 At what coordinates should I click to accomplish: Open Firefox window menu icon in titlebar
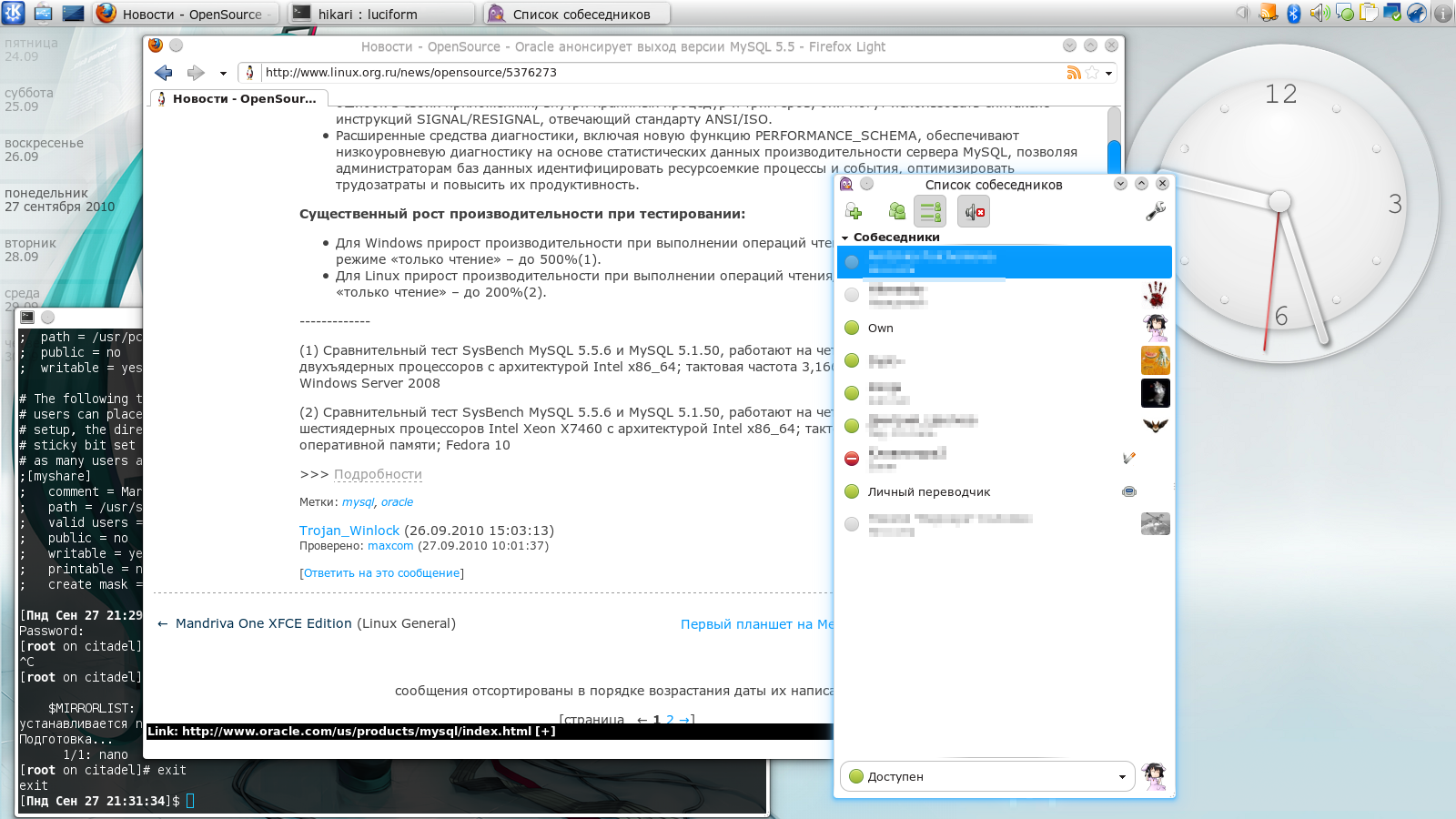click(x=156, y=45)
